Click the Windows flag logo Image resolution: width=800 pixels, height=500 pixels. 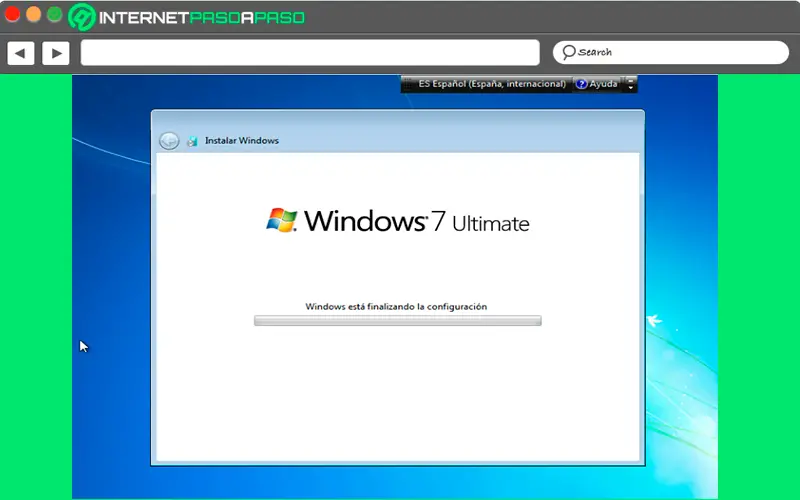[x=282, y=220]
